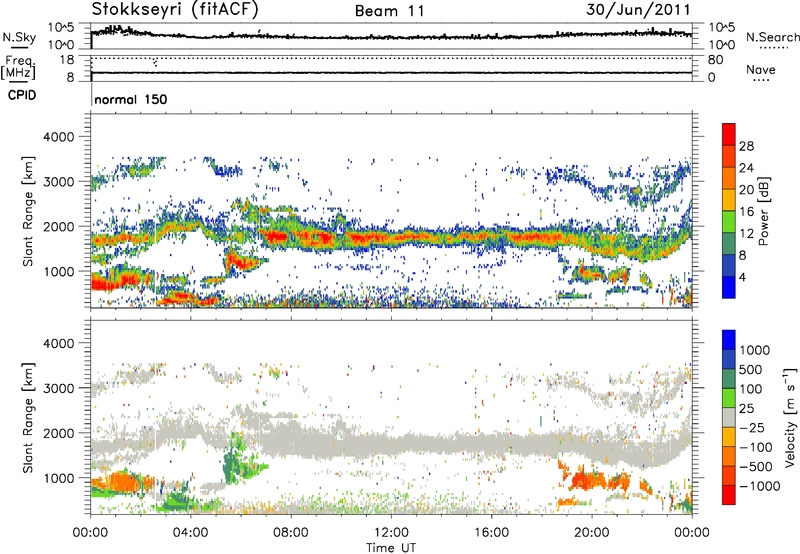Image resolution: width=800 pixels, height=554 pixels.
Task: Click the 'Stokkseyri (fitACF)' plot title
Action: click(175, 9)
